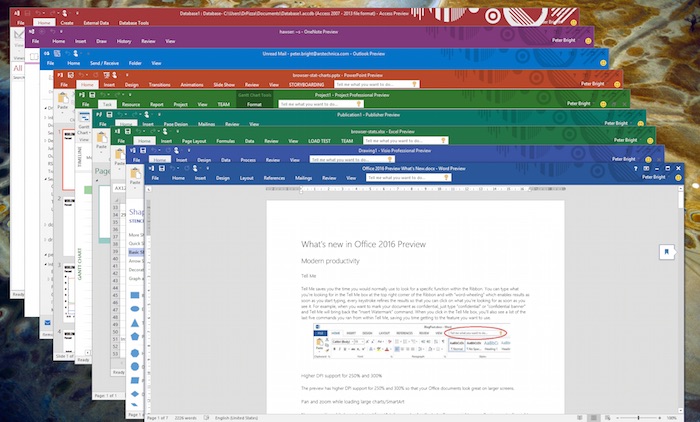Click the Undo arrow in Word's title bar
The height and width of the screenshot is (422, 700).
pos(171,168)
